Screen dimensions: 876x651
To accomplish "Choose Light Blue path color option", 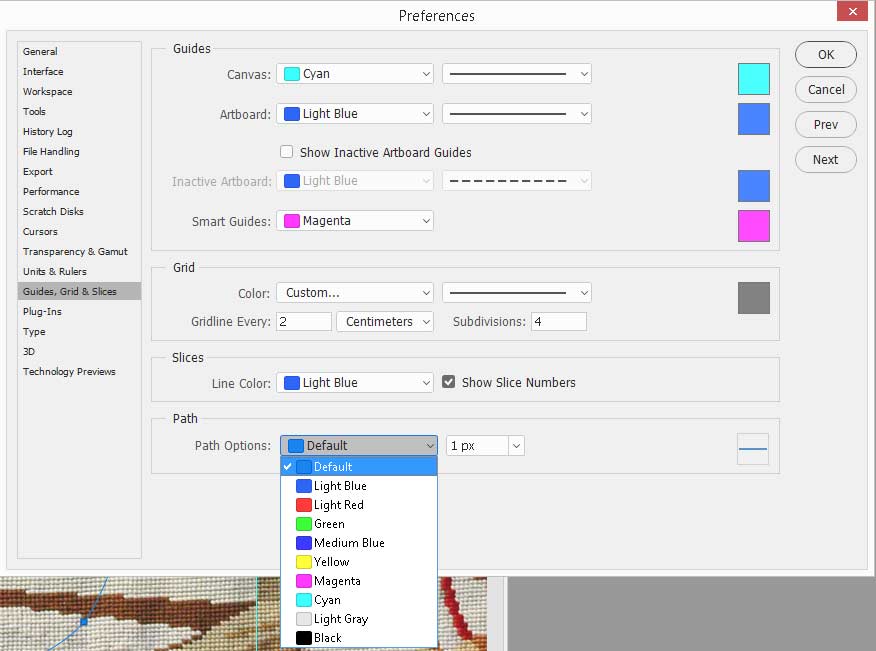I will point(359,486).
